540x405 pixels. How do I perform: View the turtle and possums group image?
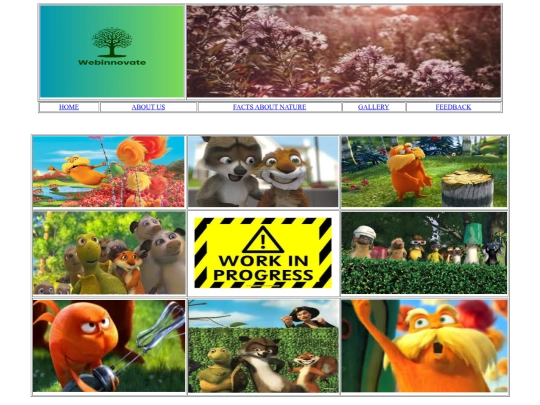click(x=109, y=253)
